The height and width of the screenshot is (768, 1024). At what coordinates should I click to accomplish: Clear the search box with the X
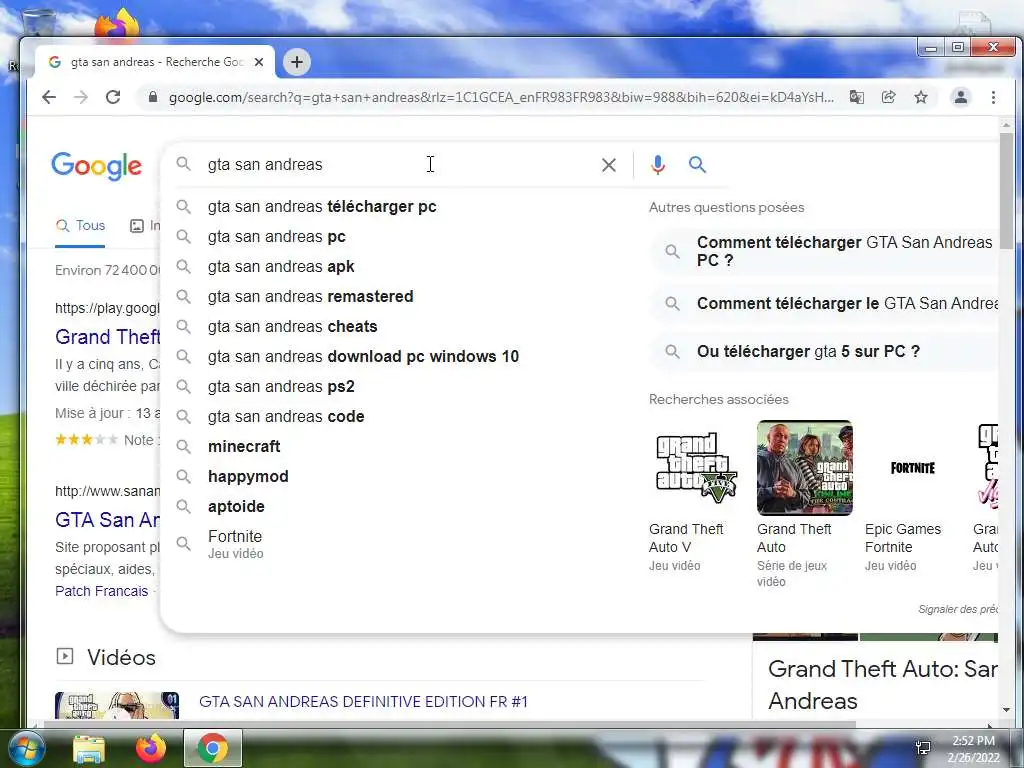pyautogui.click(x=609, y=165)
